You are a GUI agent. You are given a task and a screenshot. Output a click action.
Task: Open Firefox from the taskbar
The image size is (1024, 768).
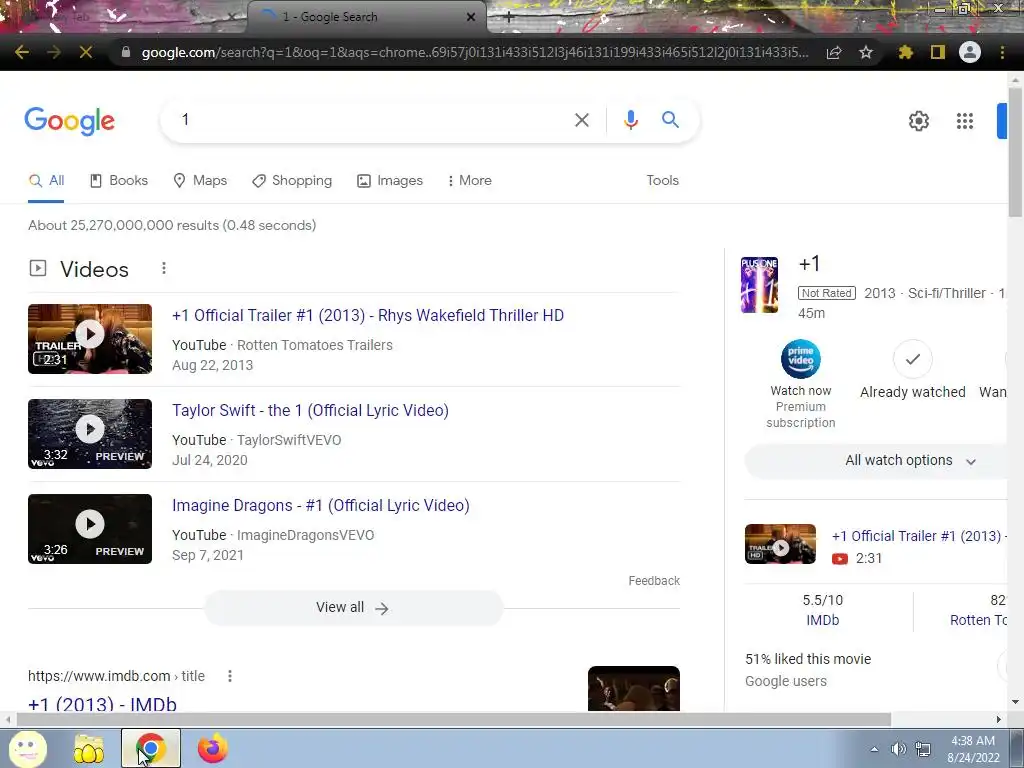point(212,748)
